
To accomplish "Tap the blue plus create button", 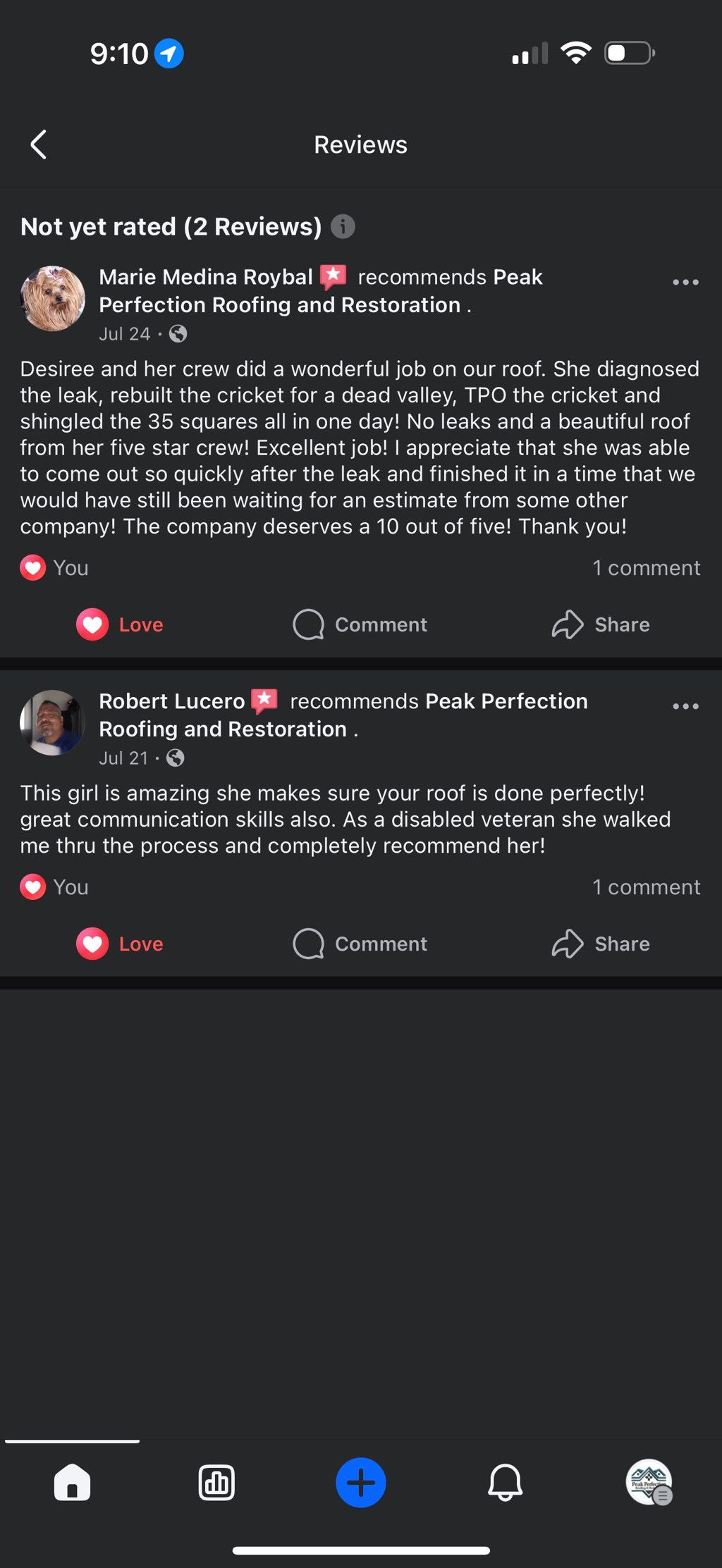I will tap(360, 1482).
